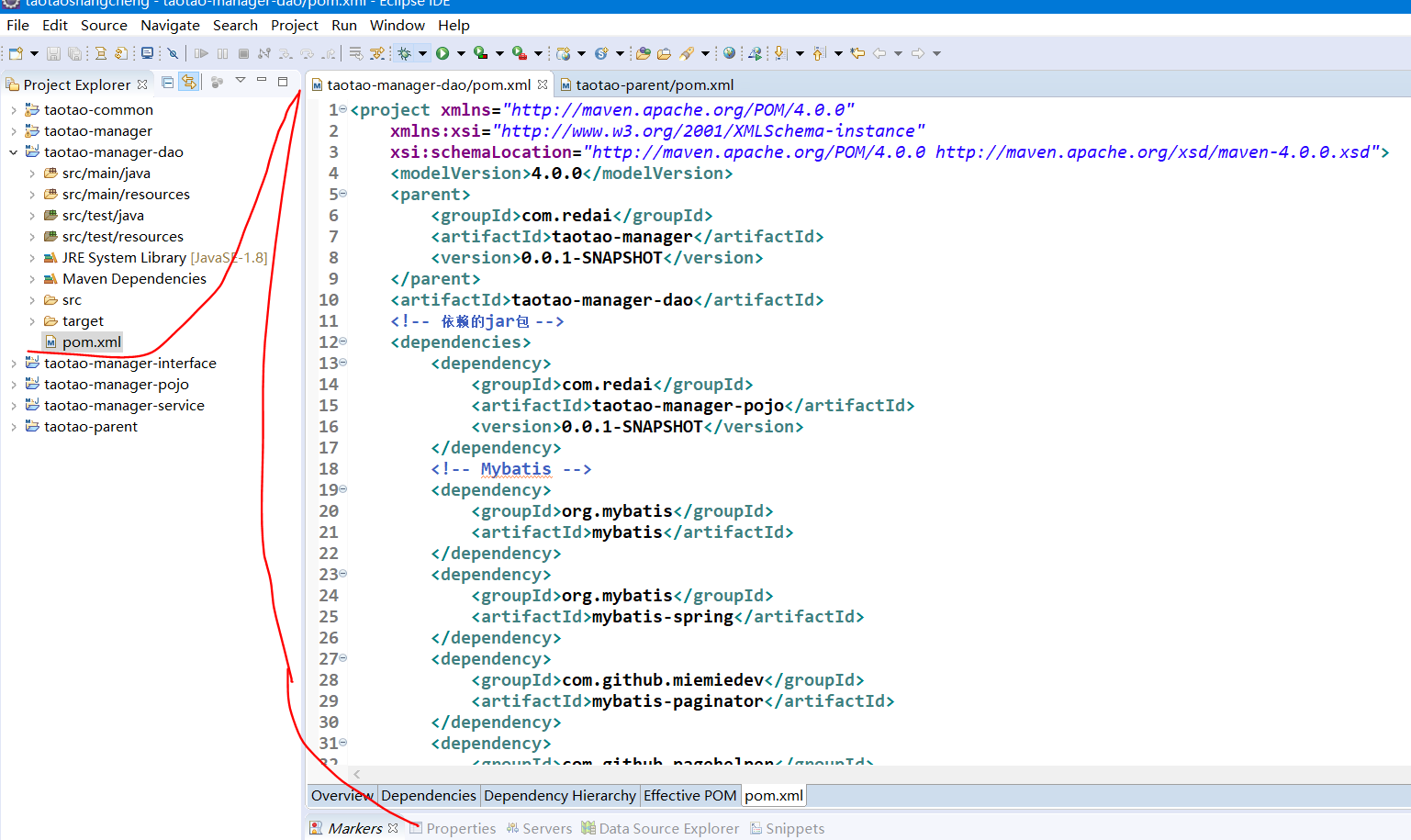This screenshot has width=1411, height=840.
Task: Click the Coverage run icon
Action: click(481, 53)
